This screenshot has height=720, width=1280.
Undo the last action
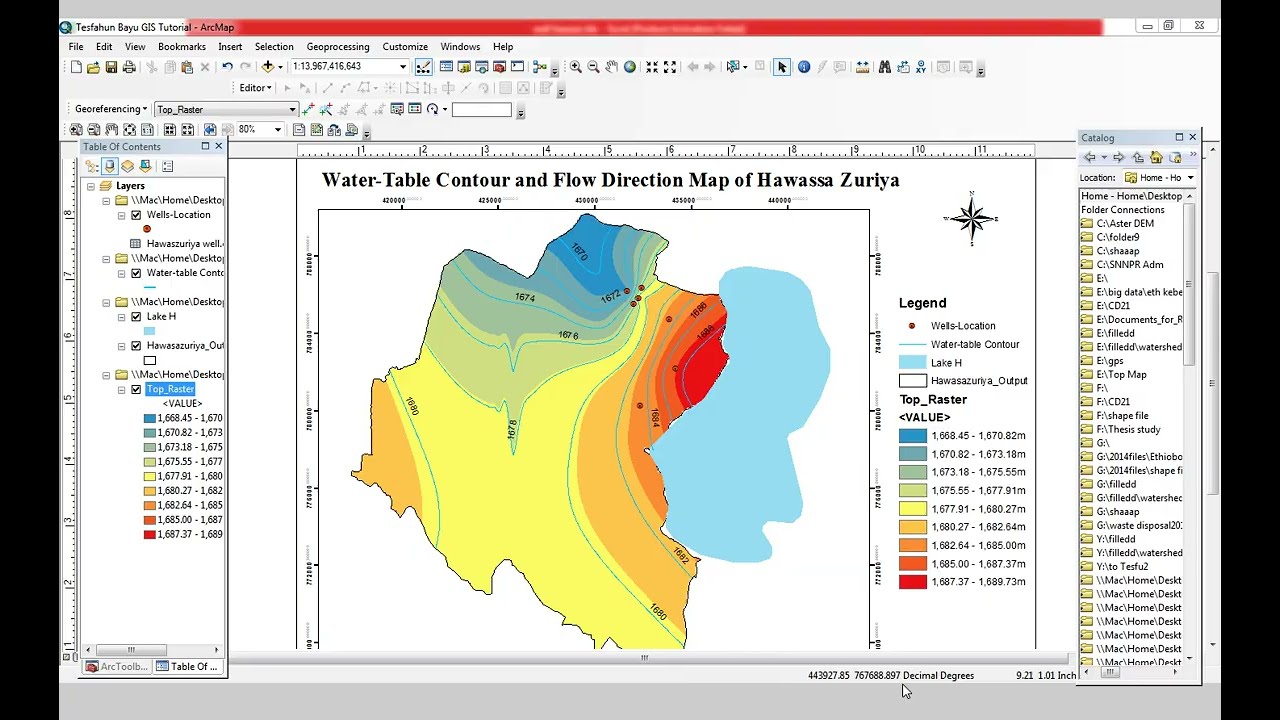227,67
